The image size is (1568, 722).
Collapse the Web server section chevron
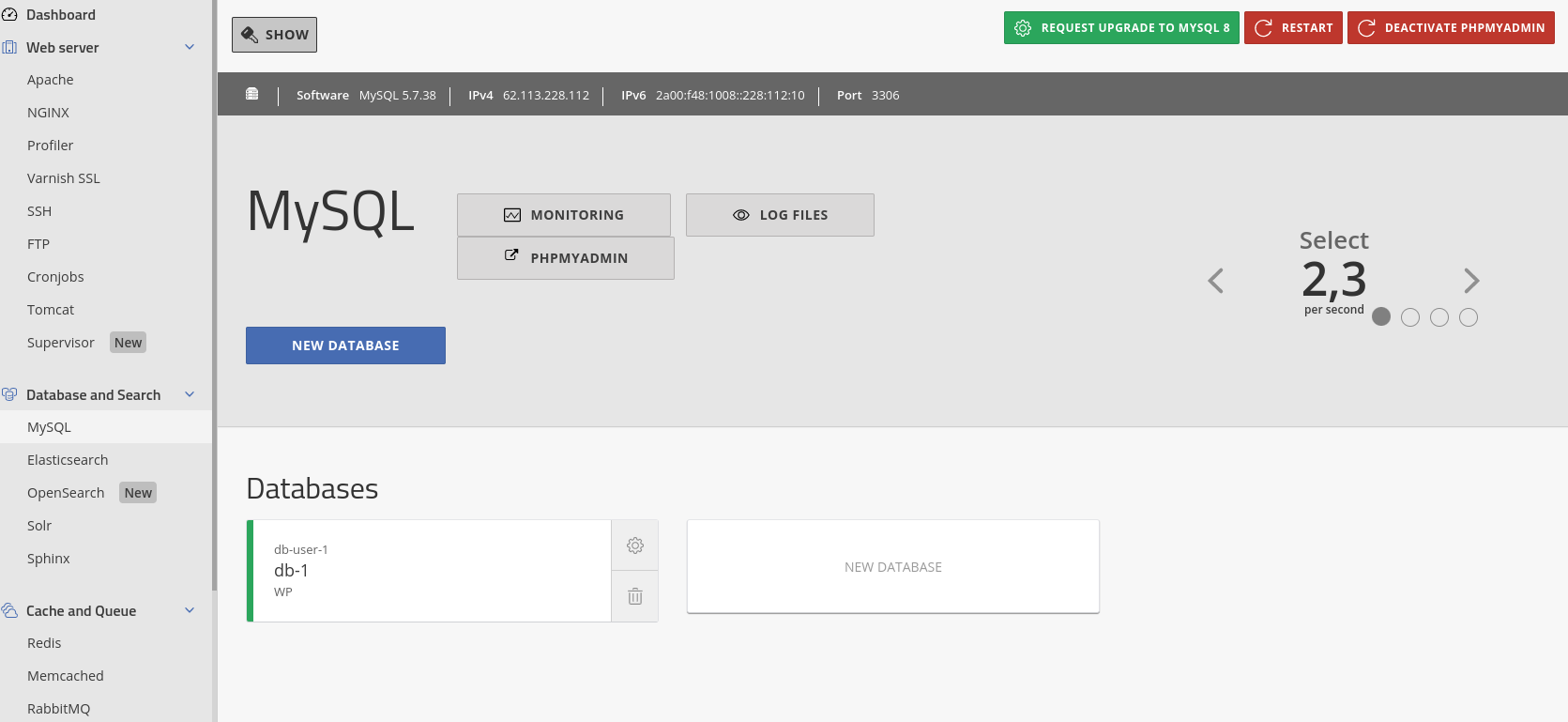click(x=190, y=47)
